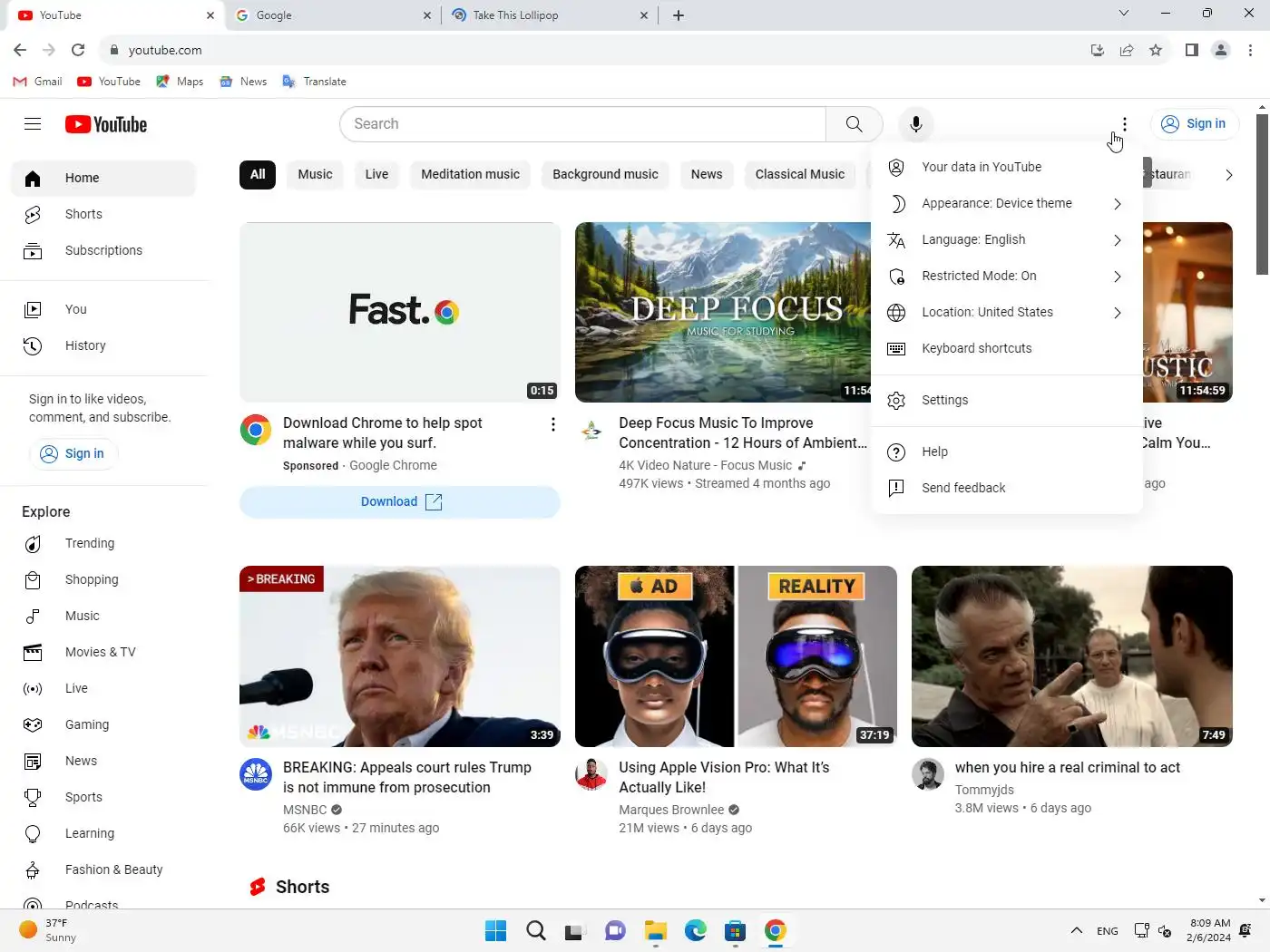Show hidden system tray icons

click(x=1077, y=930)
